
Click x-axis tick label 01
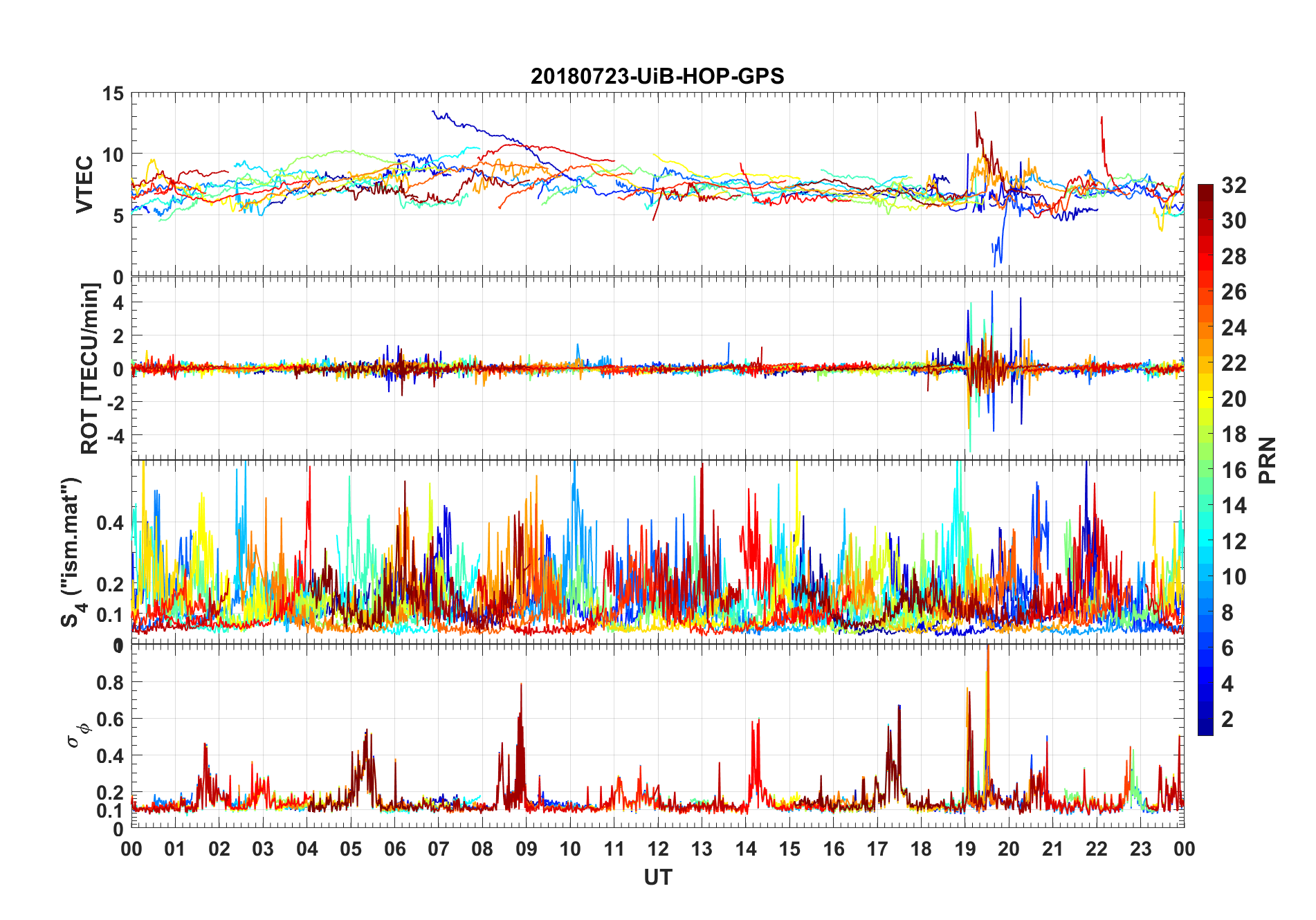(175, 849)
